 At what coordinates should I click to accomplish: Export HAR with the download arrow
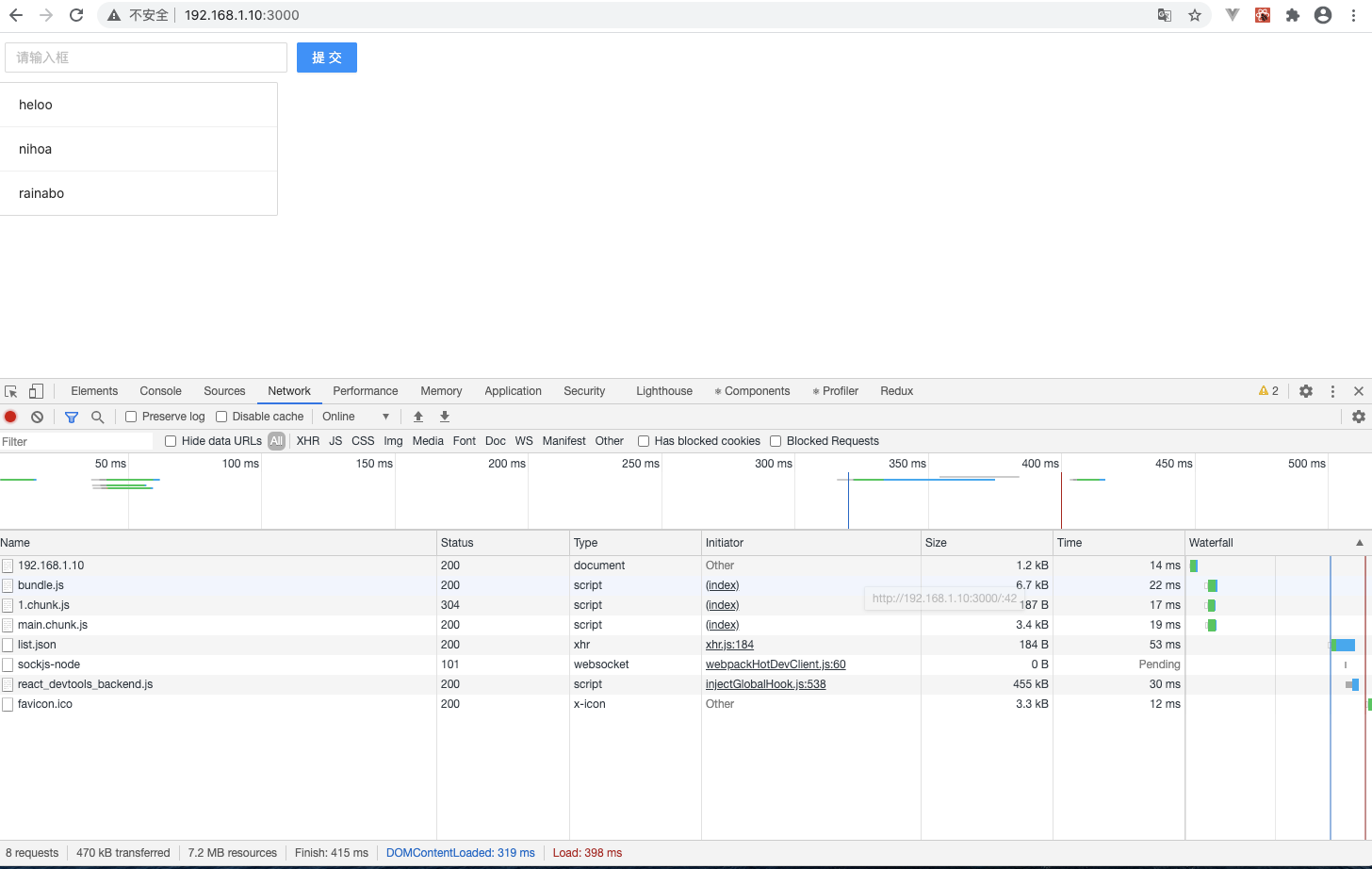tap(445, 417)
